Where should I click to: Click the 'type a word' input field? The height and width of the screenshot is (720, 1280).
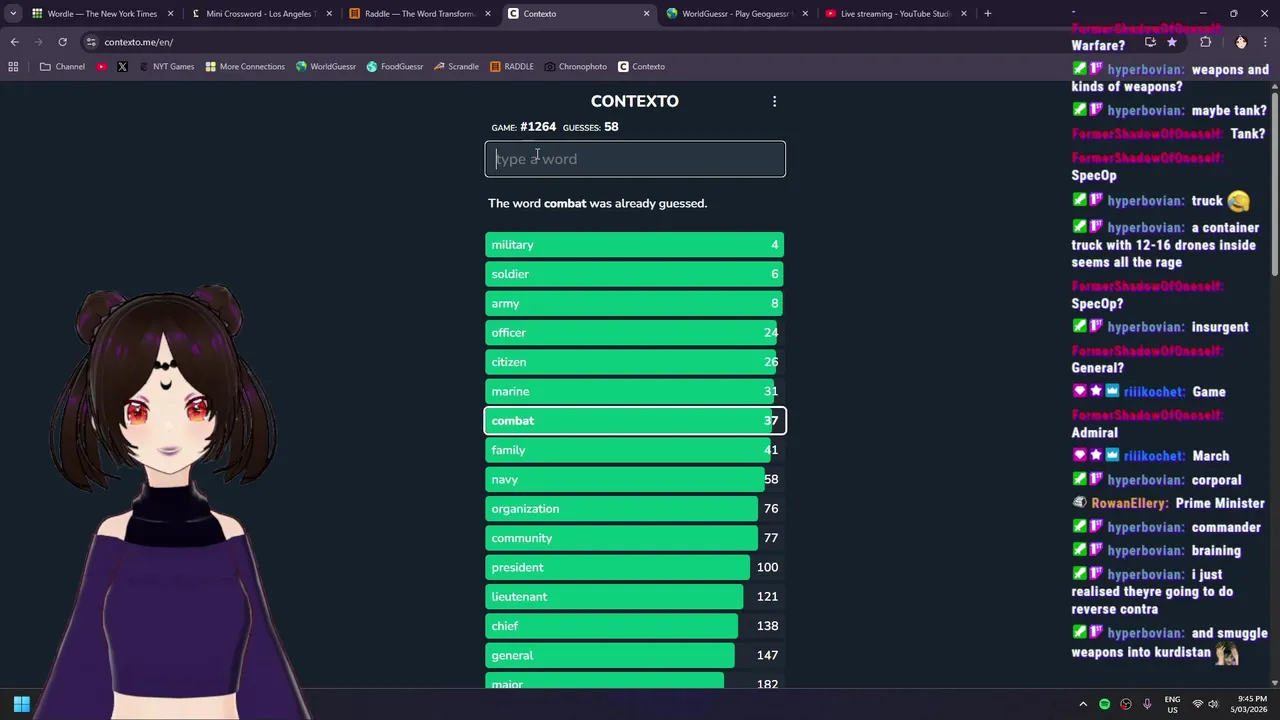click(x=635, y=159)
